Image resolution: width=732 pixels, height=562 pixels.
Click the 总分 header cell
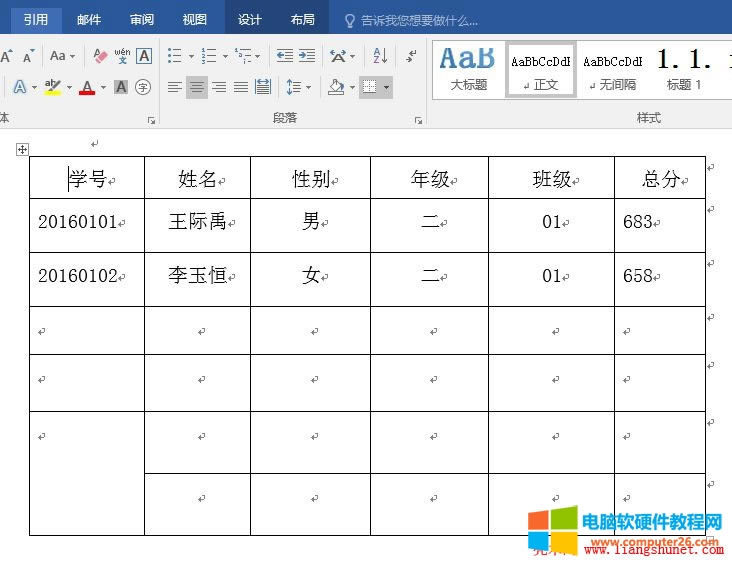(660, 178)
